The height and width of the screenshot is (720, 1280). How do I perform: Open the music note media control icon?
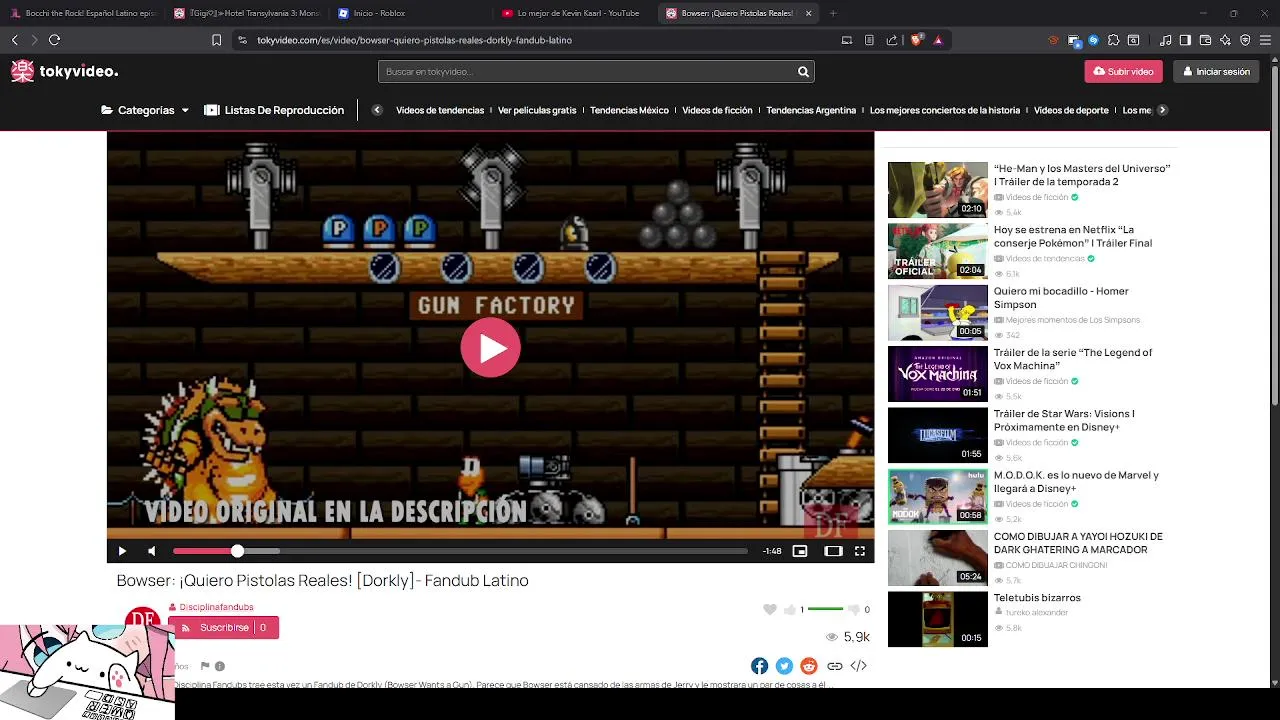1166,40
